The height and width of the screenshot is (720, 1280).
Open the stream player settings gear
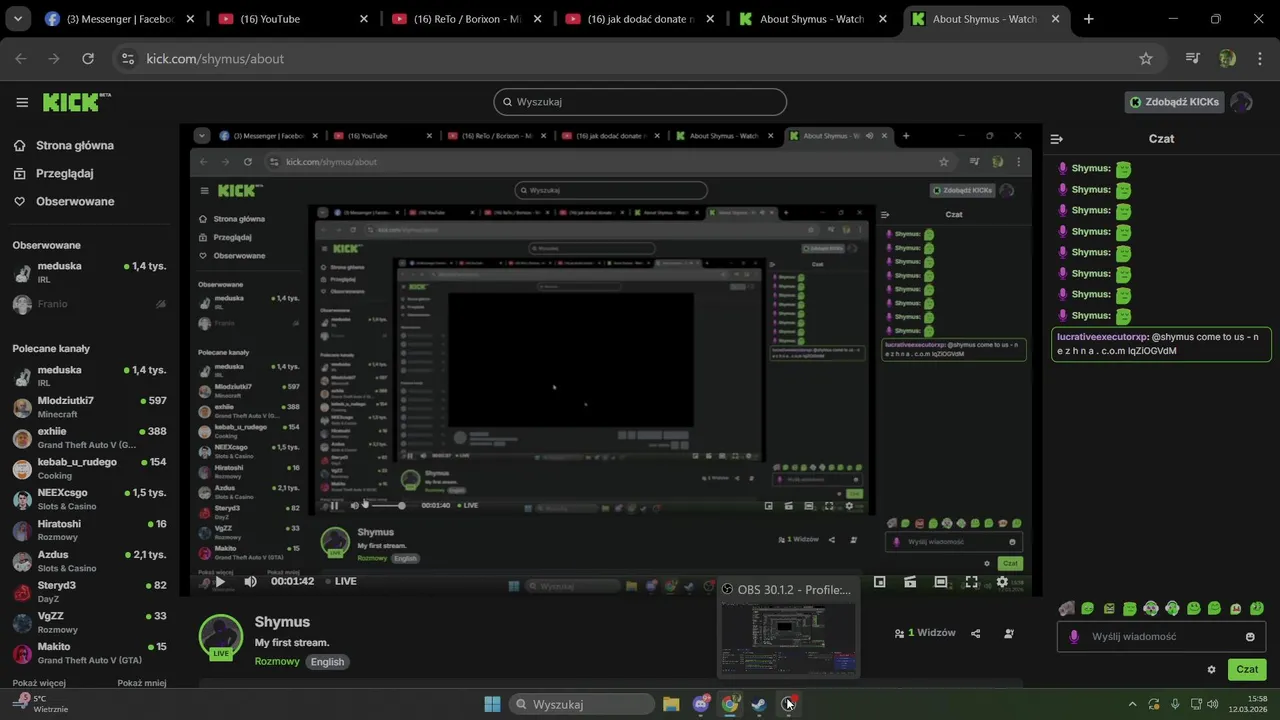tap(1002, 581)
